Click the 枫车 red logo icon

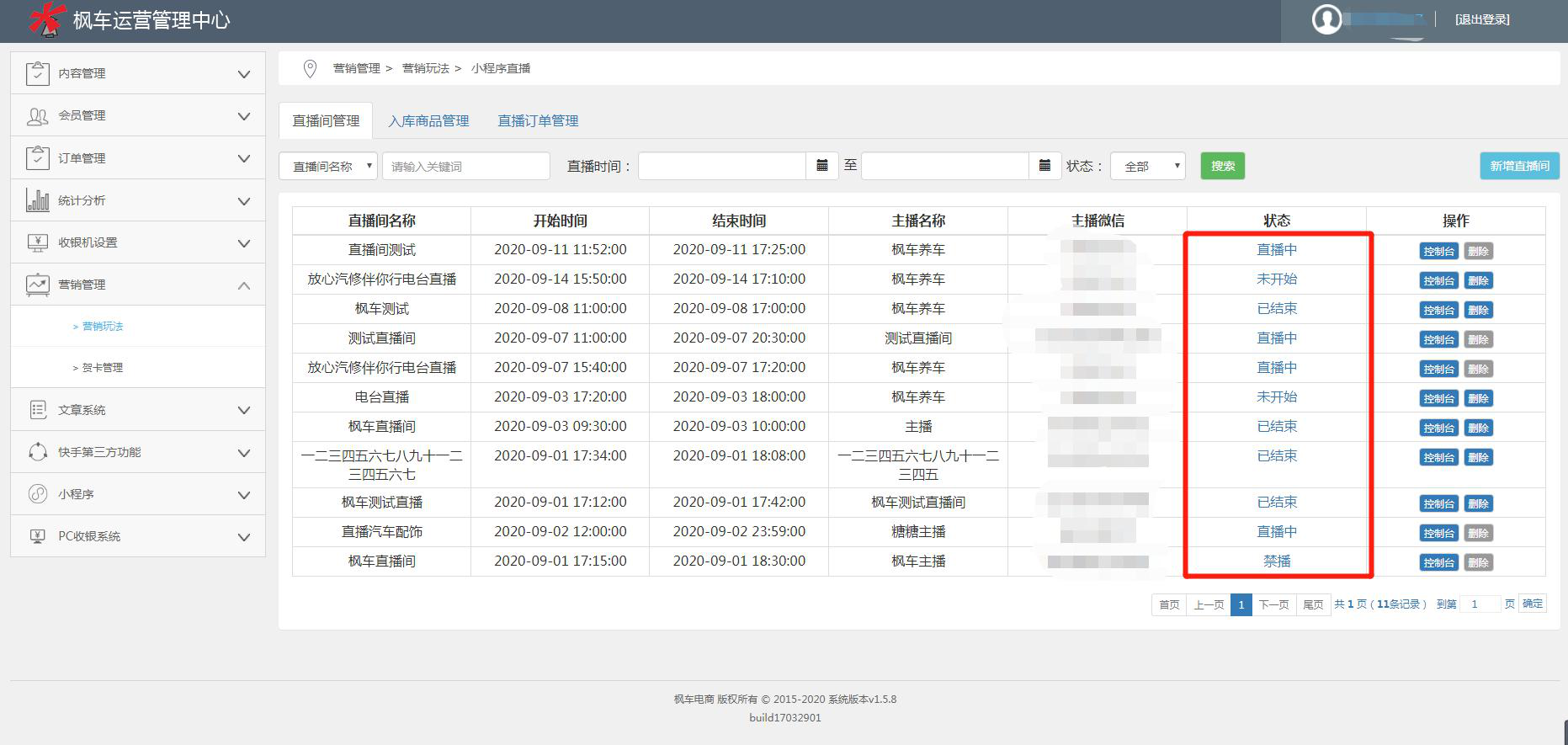click(47, 19)
